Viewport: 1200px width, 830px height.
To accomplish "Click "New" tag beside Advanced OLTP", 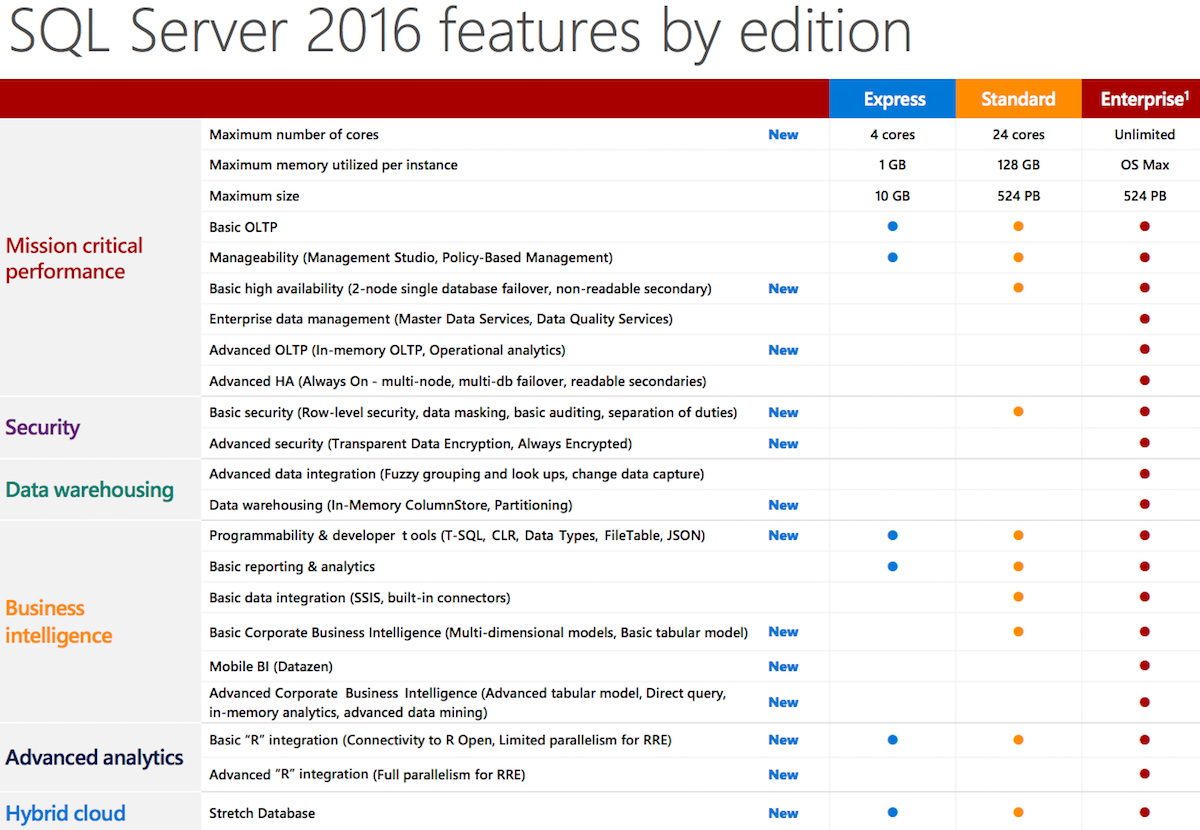I will click(783, 350).
